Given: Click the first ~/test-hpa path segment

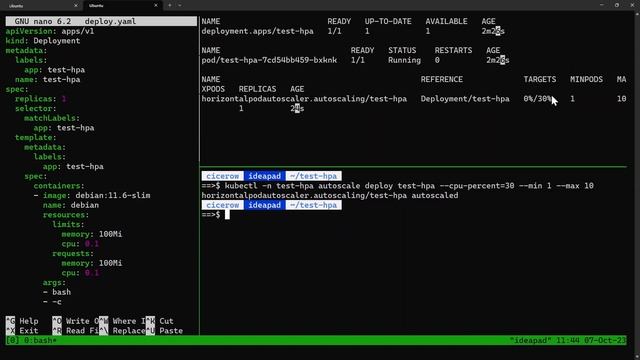Looking at the screenshot, I should [313, 176].
